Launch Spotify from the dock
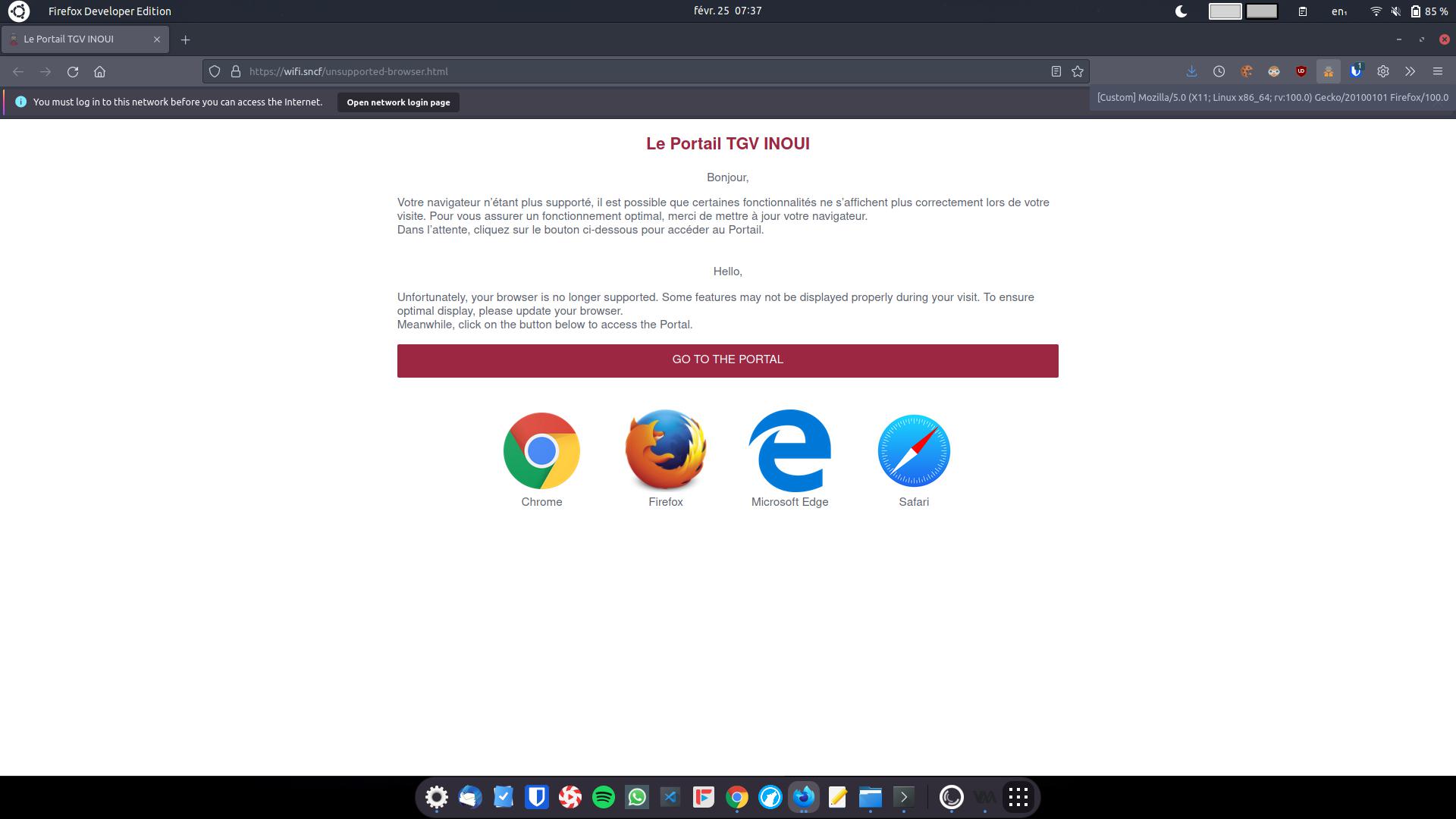 pos(604,797)
